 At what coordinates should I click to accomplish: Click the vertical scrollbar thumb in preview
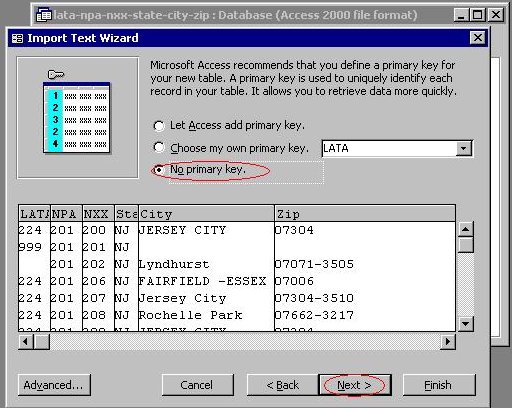tap(466, 245)
